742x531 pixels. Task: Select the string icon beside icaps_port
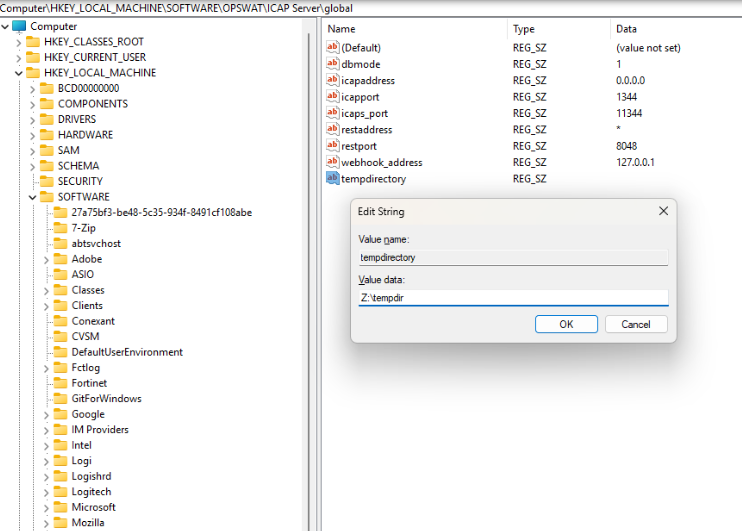(333, 113)
